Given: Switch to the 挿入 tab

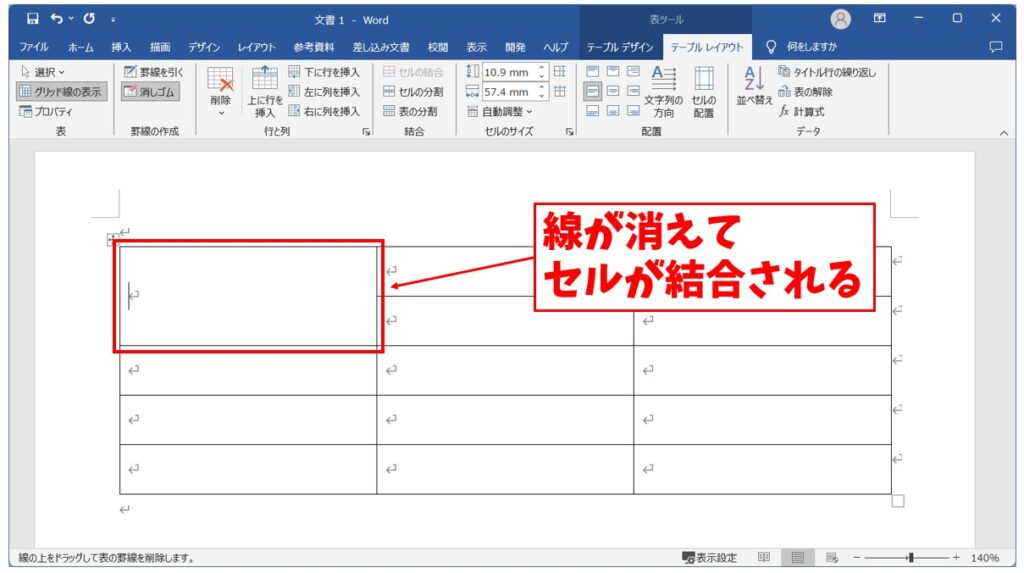Looking at the screenshot, I should click(x=121, y=47).
